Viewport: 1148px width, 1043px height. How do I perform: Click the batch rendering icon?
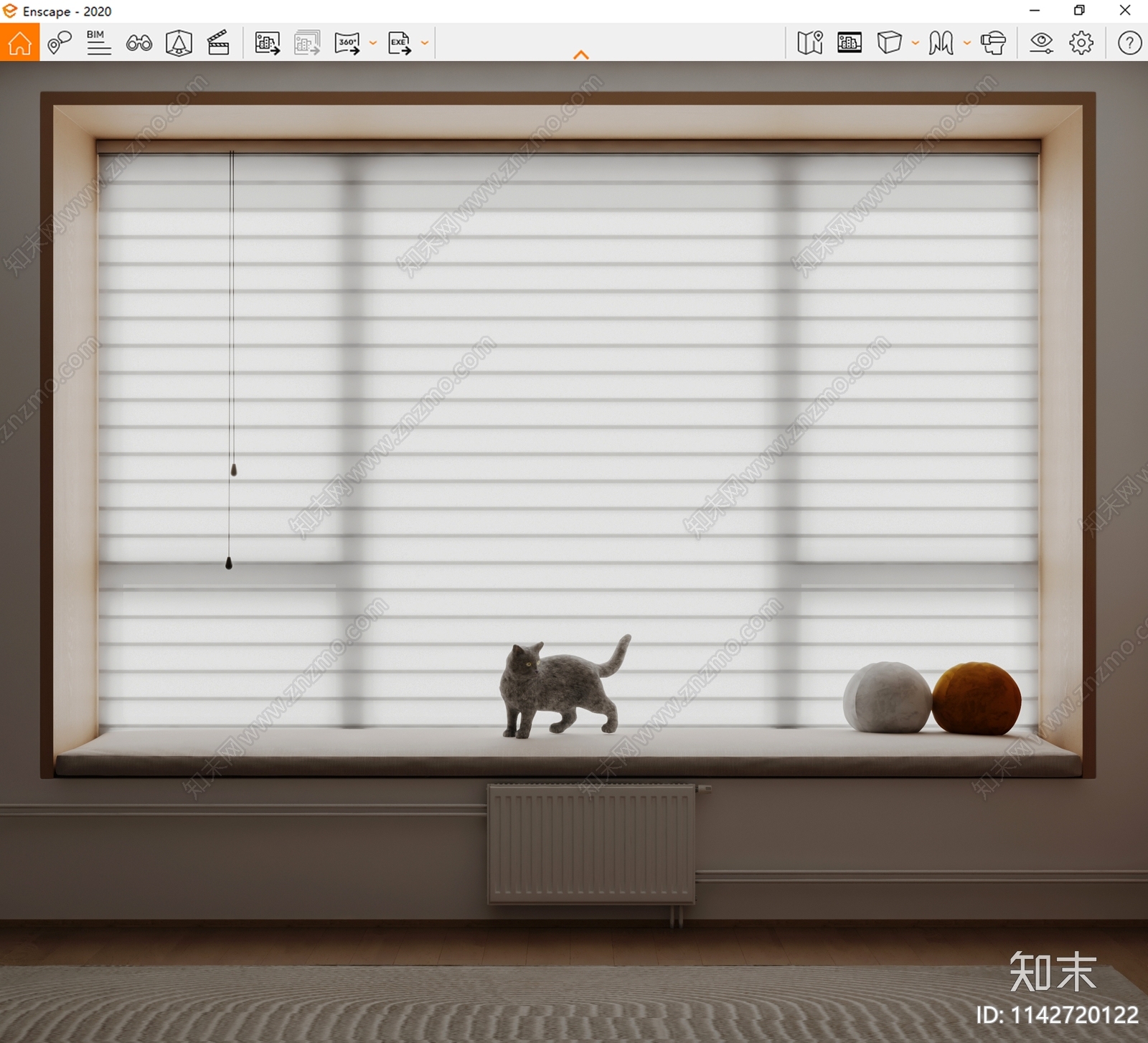point(307,43)
